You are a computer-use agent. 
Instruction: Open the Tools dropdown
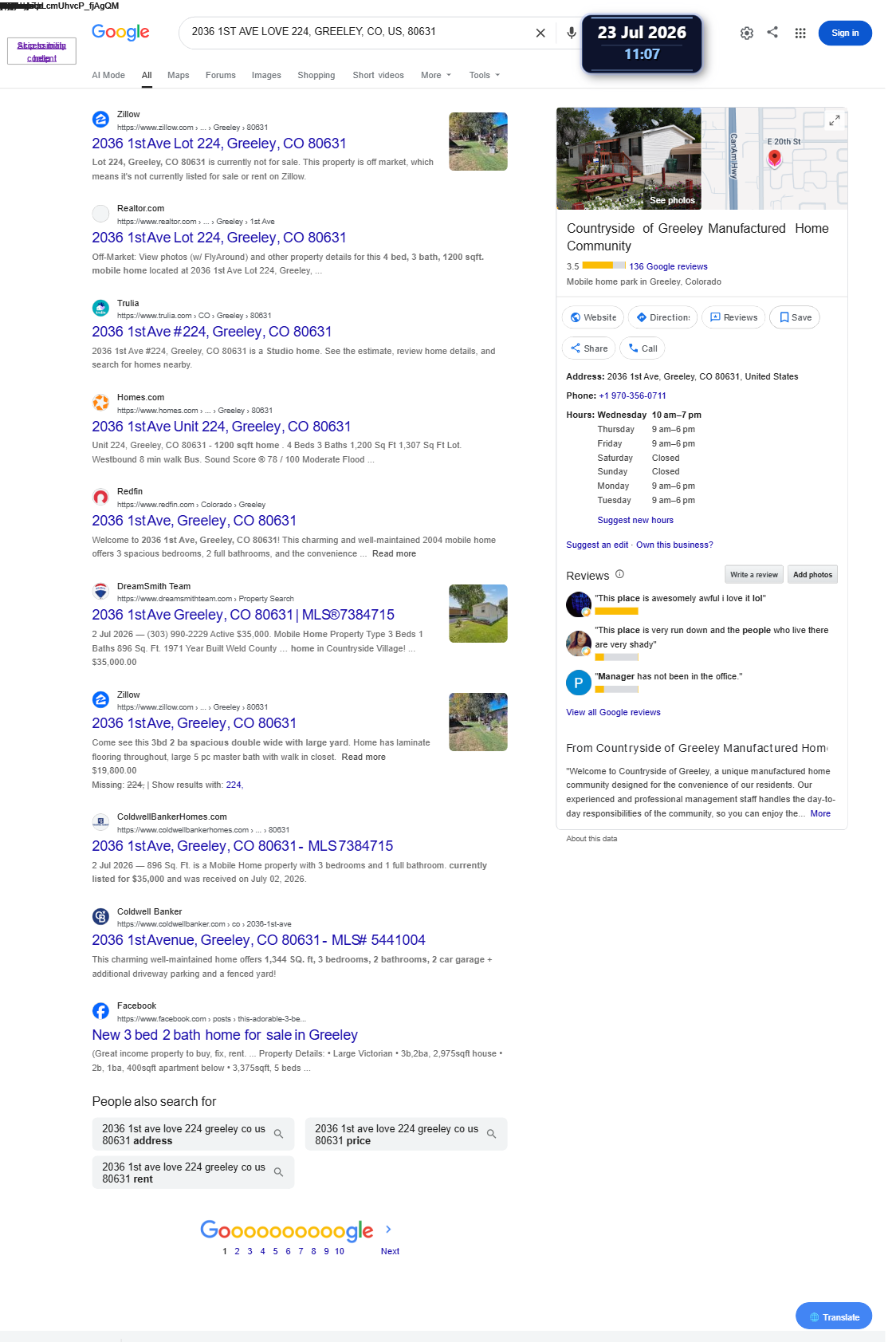click(x=485, y=75)
